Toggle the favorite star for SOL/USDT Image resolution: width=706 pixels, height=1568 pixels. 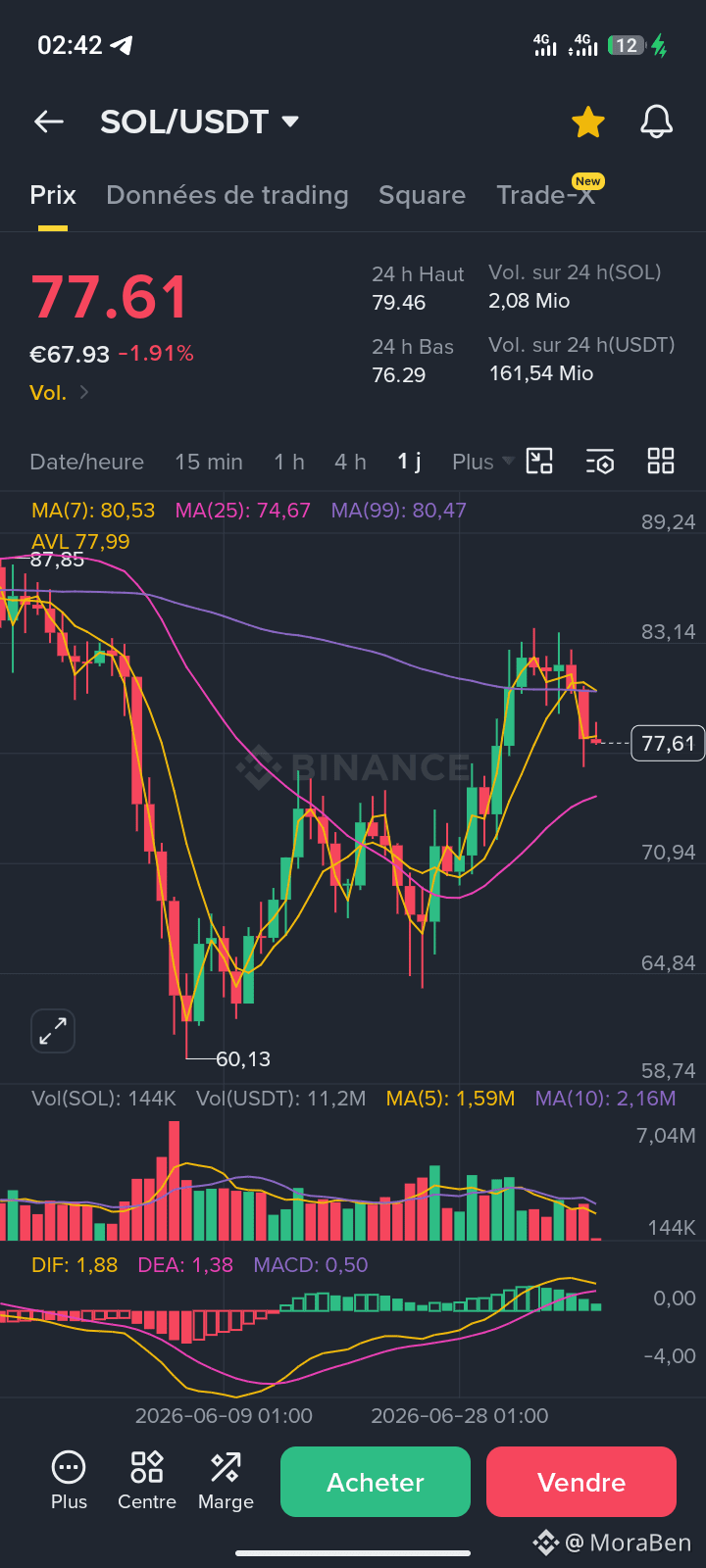click(587, 122)
